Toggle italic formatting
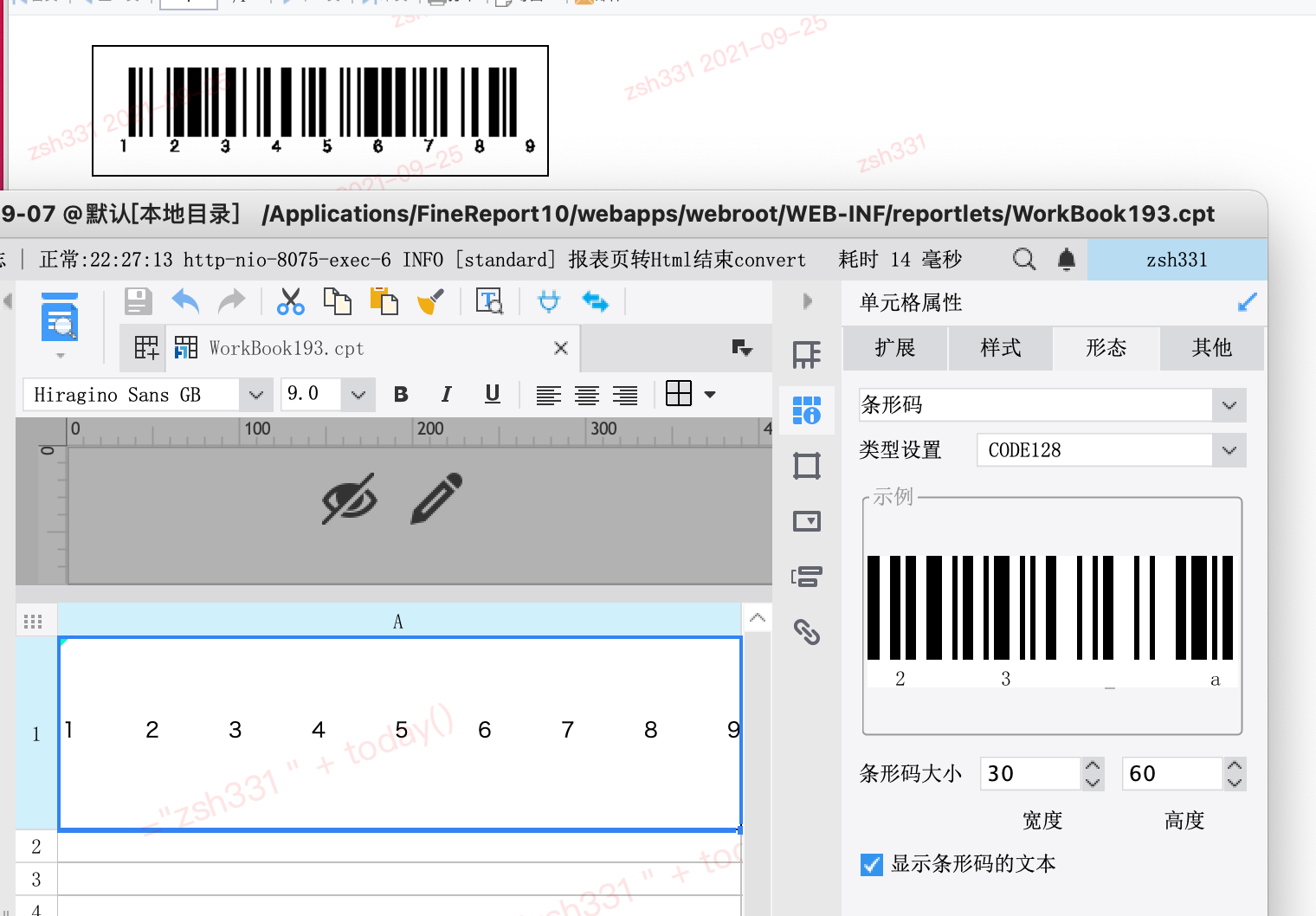The width and height of the screenshot is (1316, 916). point(446,395)
